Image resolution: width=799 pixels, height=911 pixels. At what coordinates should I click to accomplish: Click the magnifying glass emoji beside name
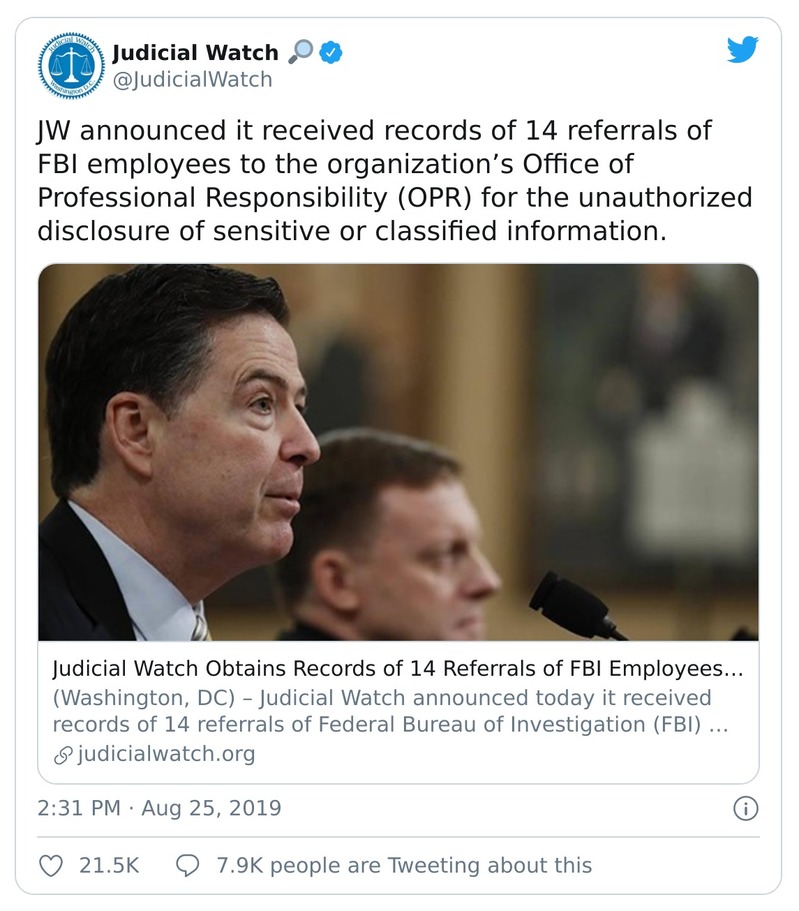[x=299, y=53]
